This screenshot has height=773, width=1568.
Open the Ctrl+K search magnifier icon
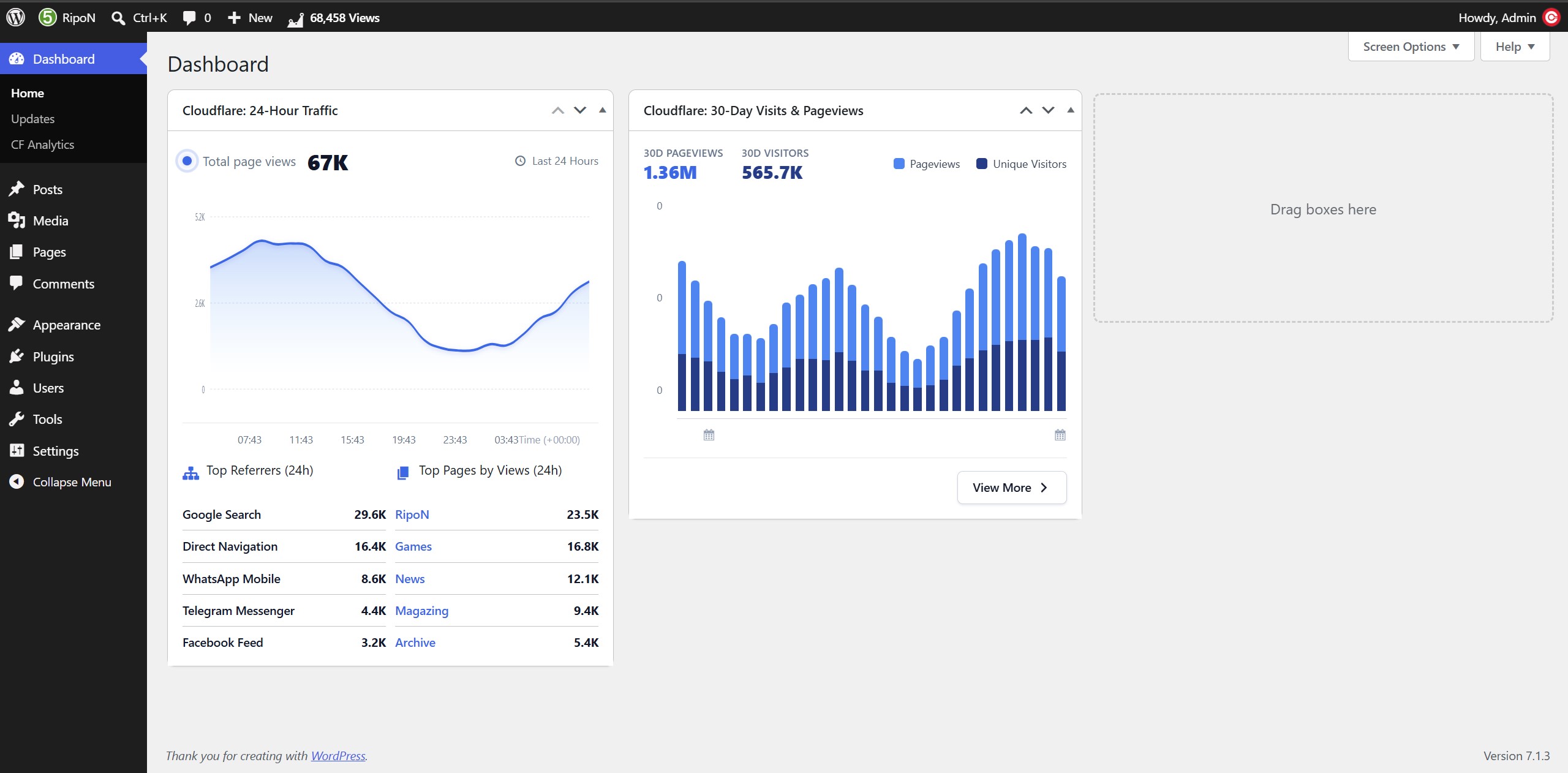tap(118, 18)
